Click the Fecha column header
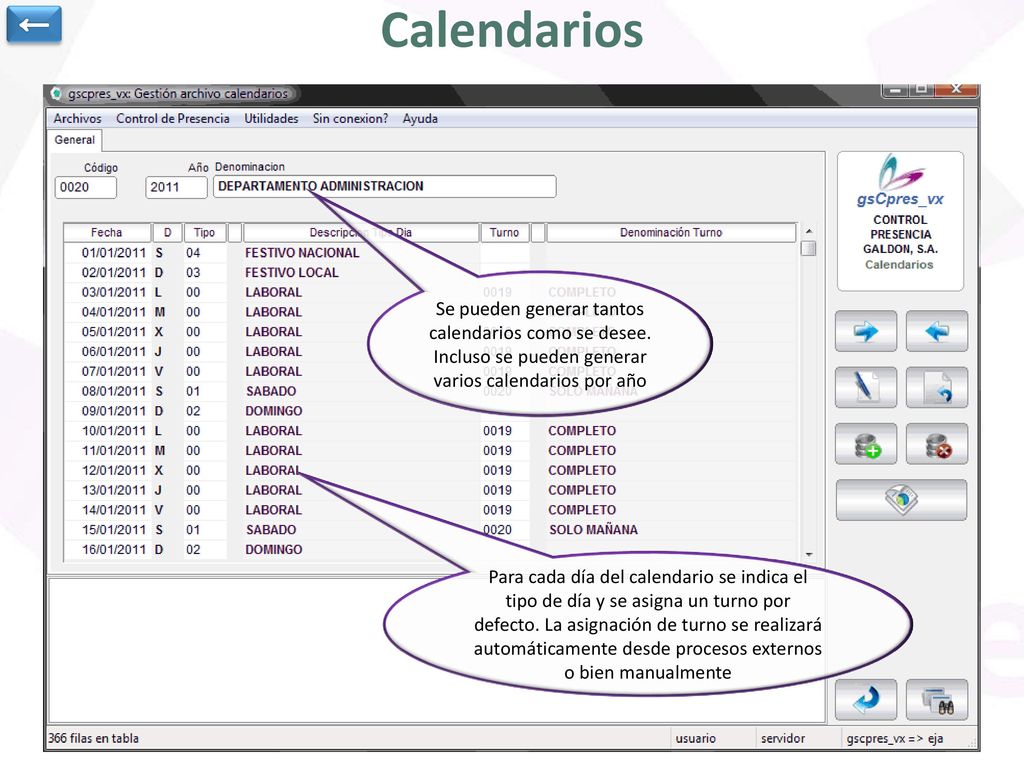Viewport: 1024px width, 768px height. [106, 232]
